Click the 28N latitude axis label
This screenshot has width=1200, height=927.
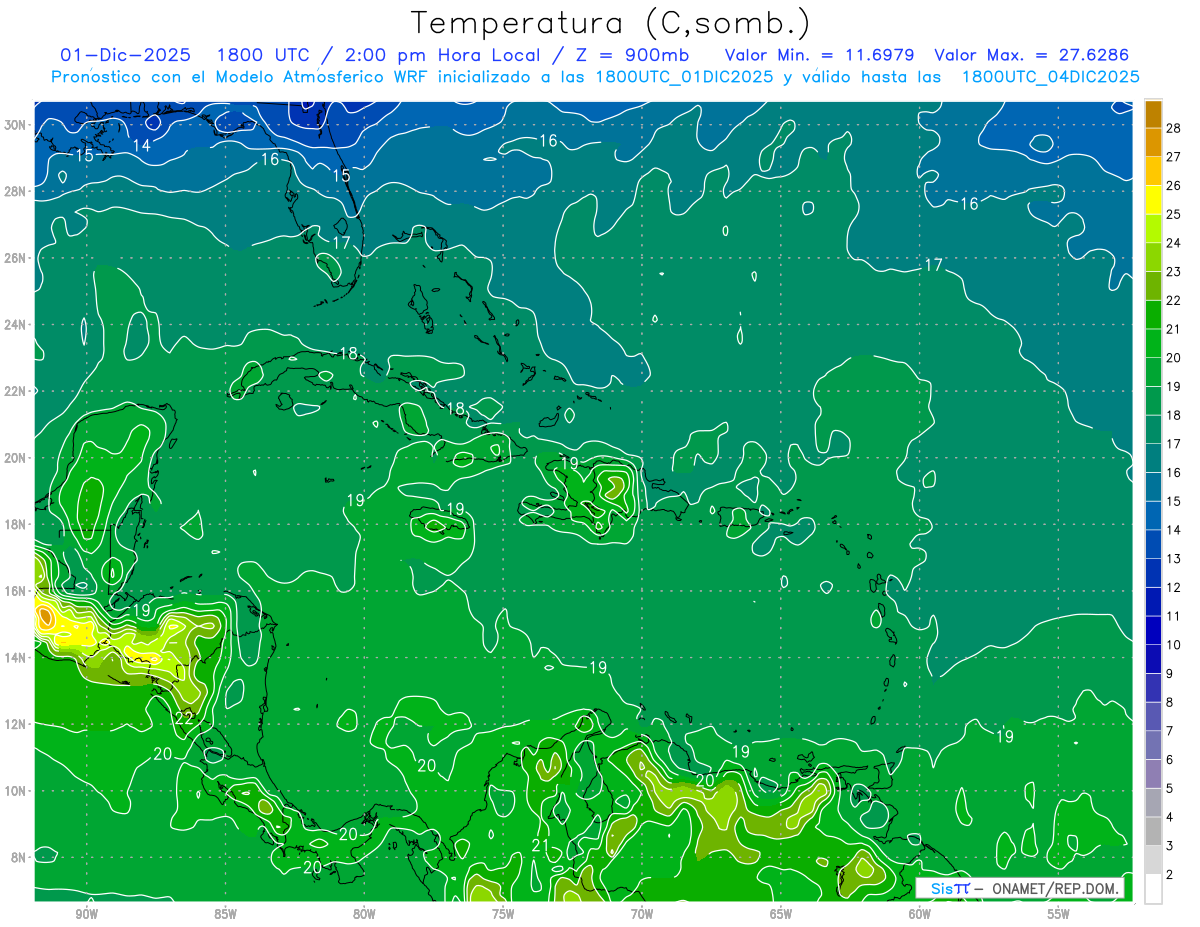point(16,191)
